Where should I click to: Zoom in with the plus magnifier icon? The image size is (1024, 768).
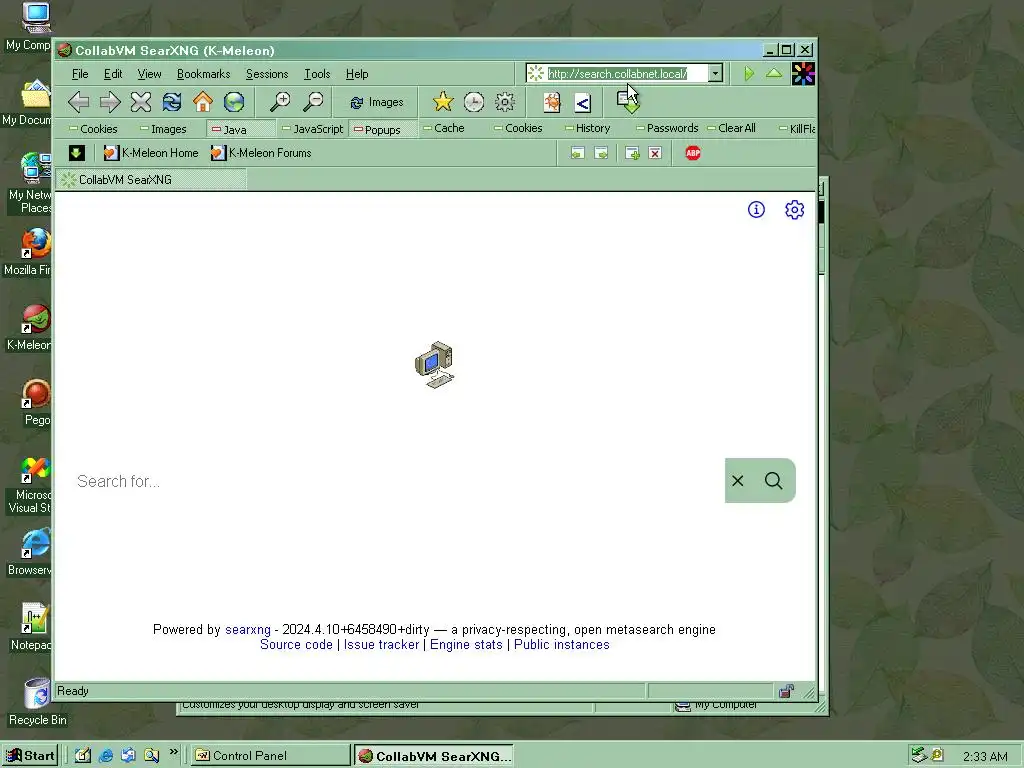(280, 102)
